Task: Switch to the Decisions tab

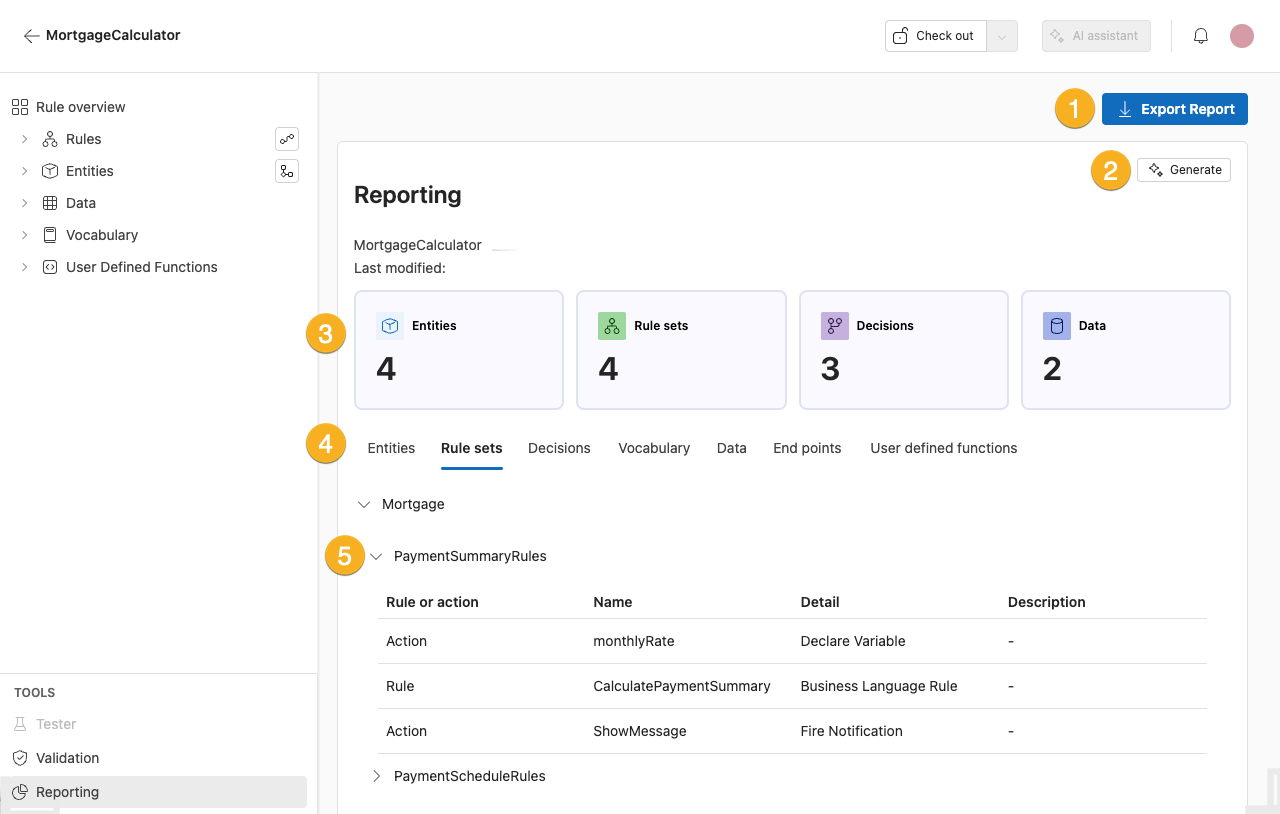Action: tap(559, 448)
